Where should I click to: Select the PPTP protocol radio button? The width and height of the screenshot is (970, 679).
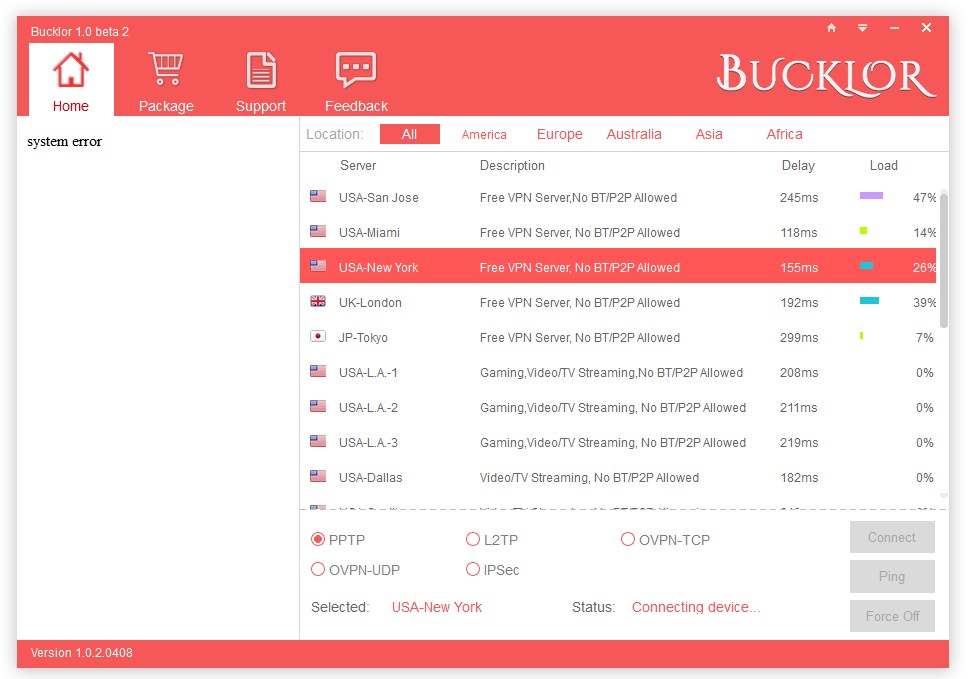[318, 539]
